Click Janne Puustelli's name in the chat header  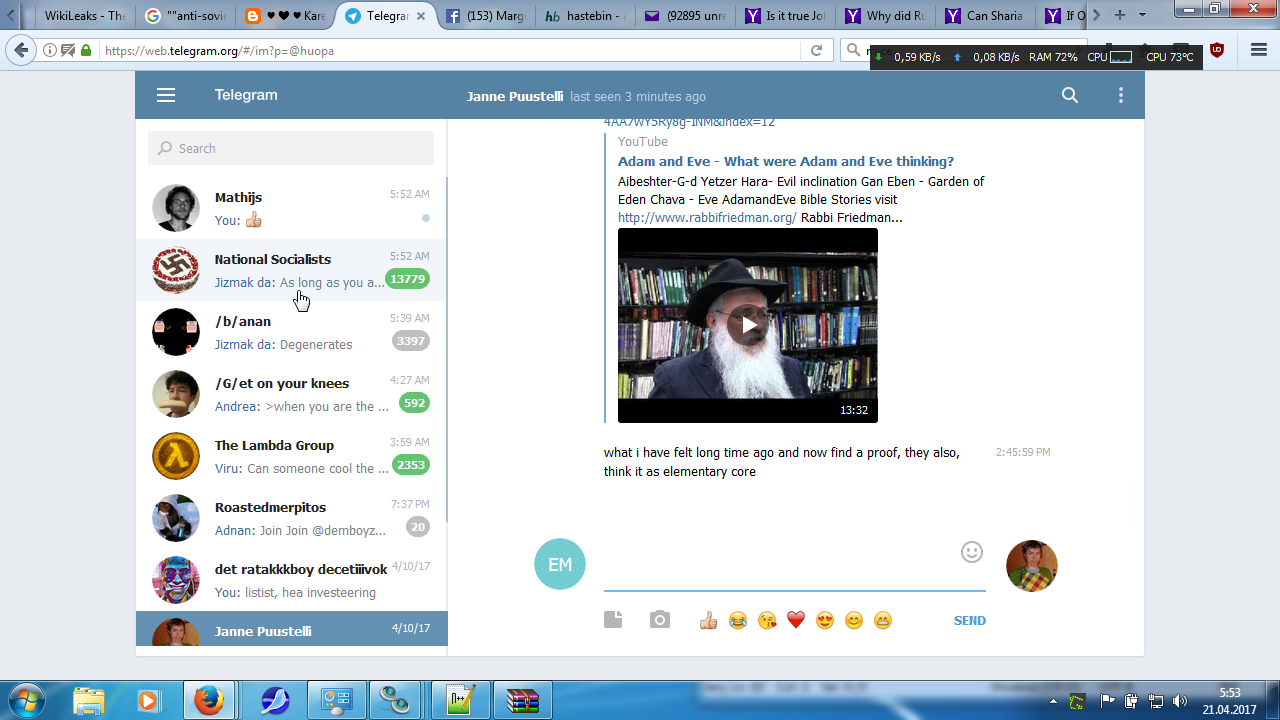[x=515, y=96]
